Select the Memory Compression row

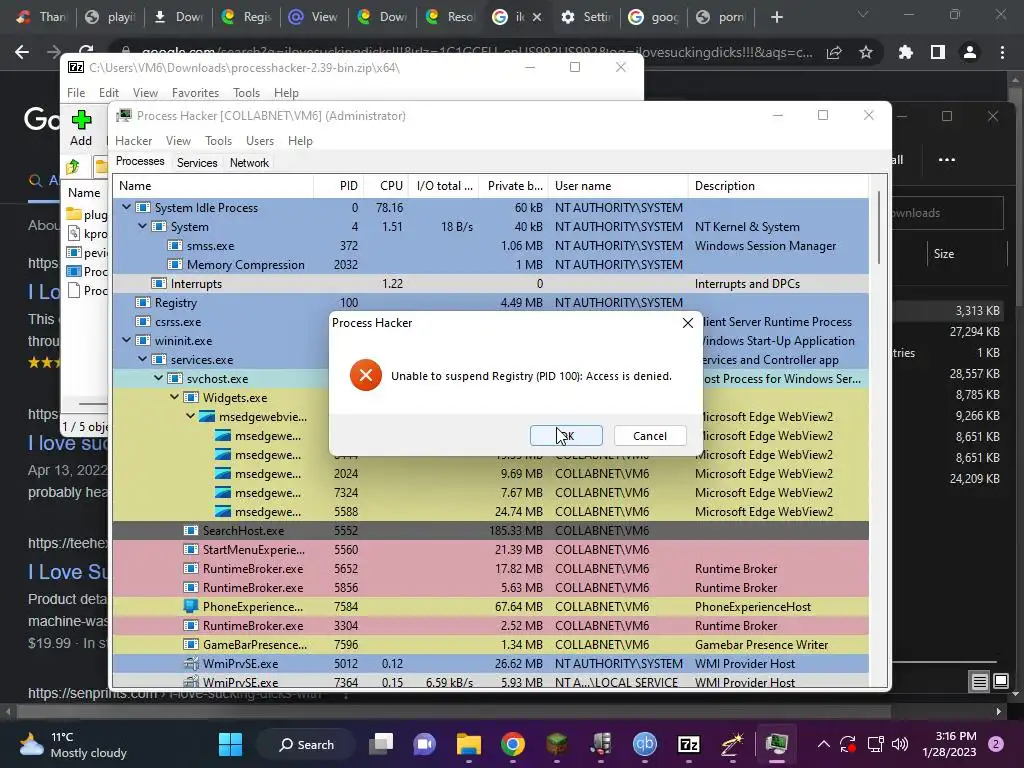[x=490, y=264]
